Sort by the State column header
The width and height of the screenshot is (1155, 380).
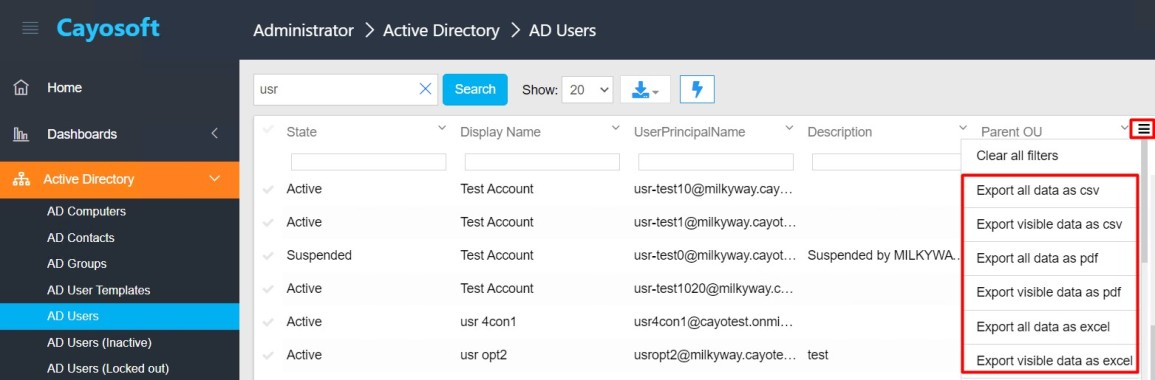[301, 133]
